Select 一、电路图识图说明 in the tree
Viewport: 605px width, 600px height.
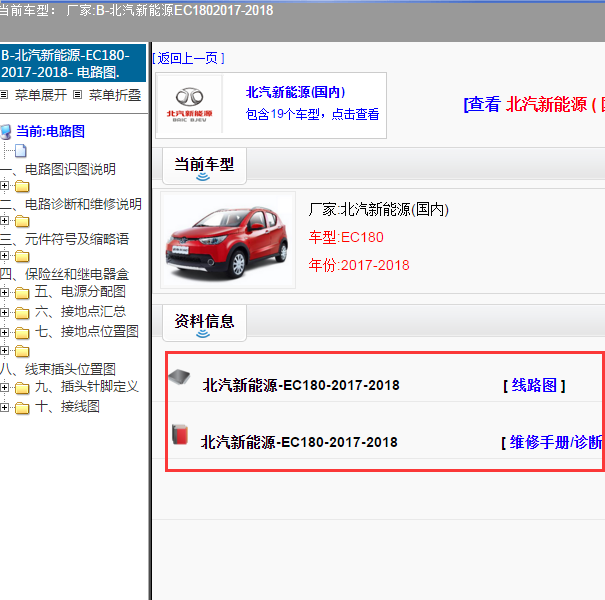[58, 169]
